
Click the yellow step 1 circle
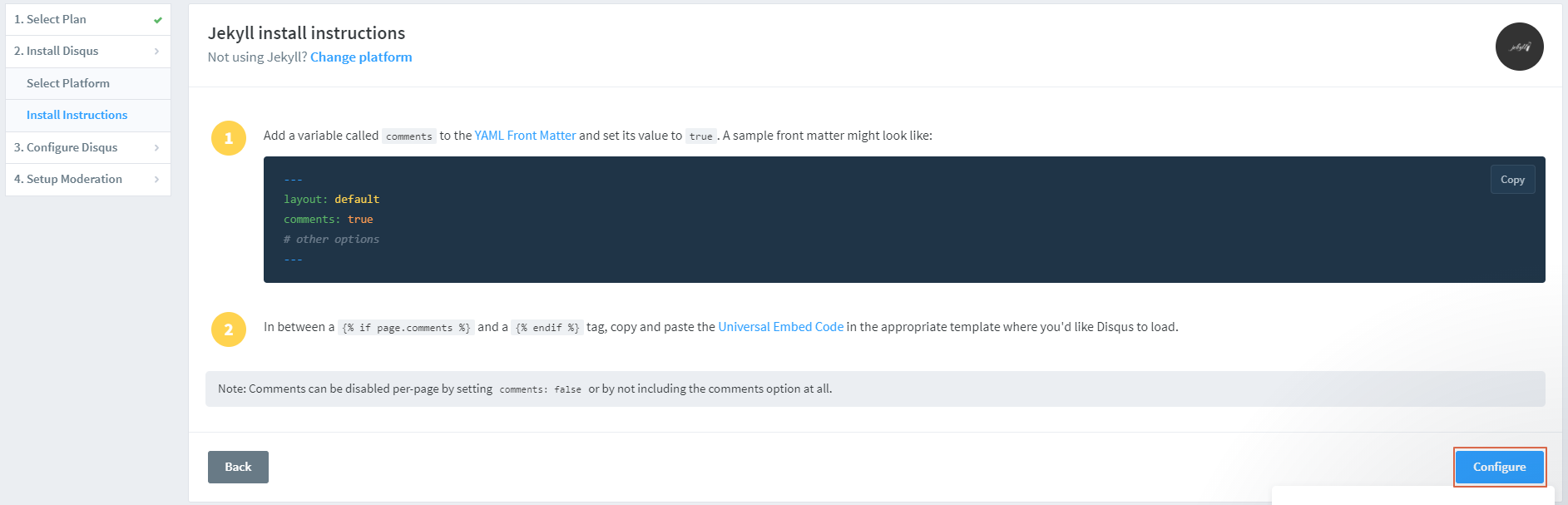click(228, 139)
